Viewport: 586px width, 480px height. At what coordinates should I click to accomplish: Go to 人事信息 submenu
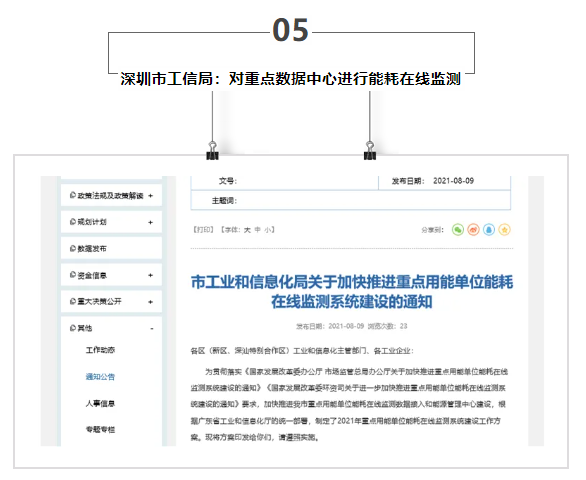(x=100, y=403)
